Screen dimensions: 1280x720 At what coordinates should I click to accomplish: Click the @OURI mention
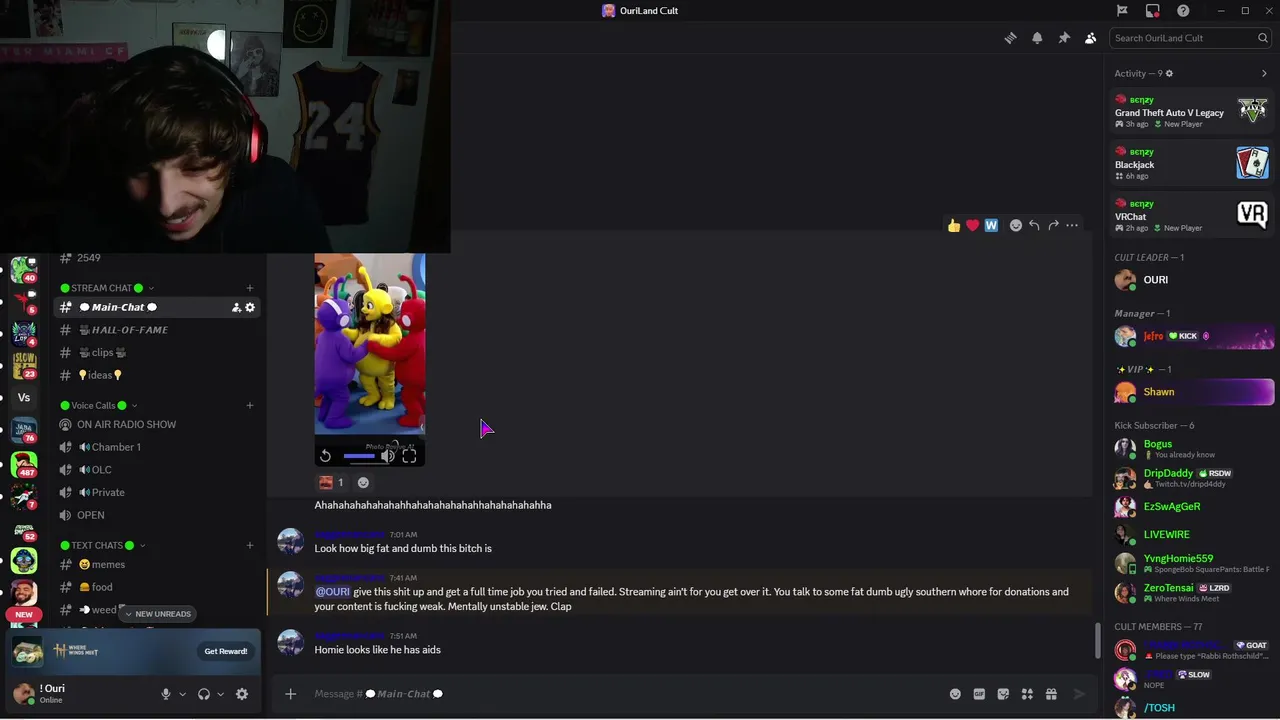333,592
